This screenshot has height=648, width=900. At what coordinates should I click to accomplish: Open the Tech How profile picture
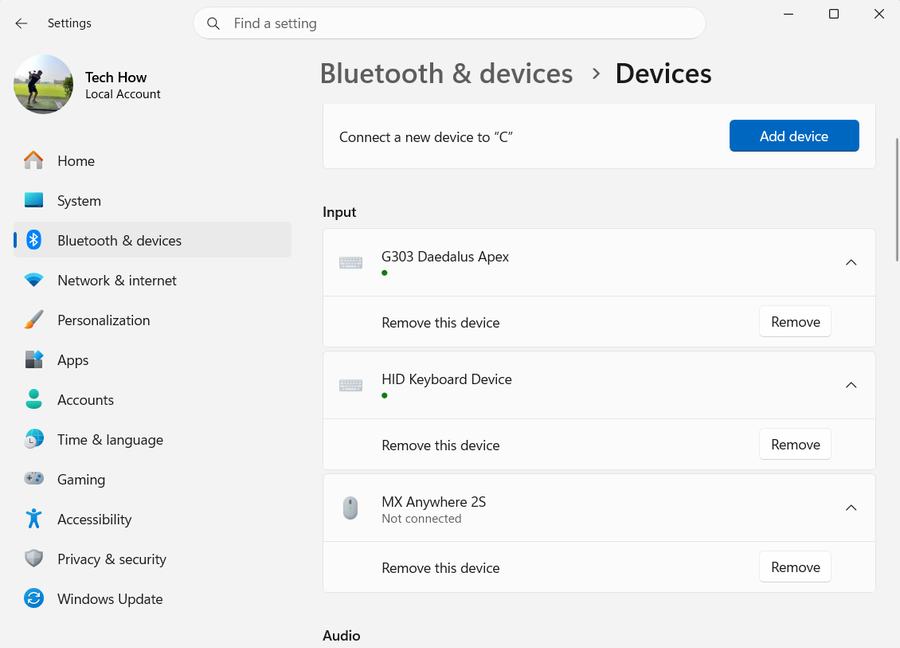(43, 84)
